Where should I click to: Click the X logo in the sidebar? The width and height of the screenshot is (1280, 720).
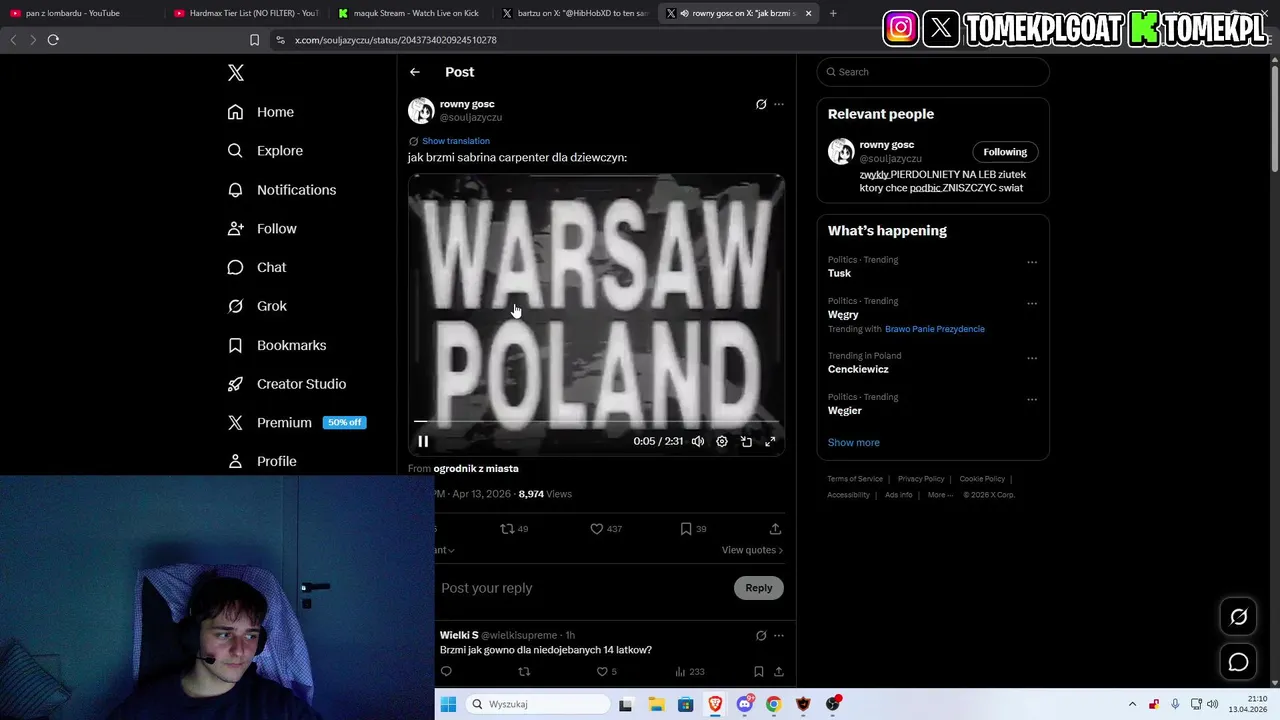pyautogui.click(x=236, y=73)
